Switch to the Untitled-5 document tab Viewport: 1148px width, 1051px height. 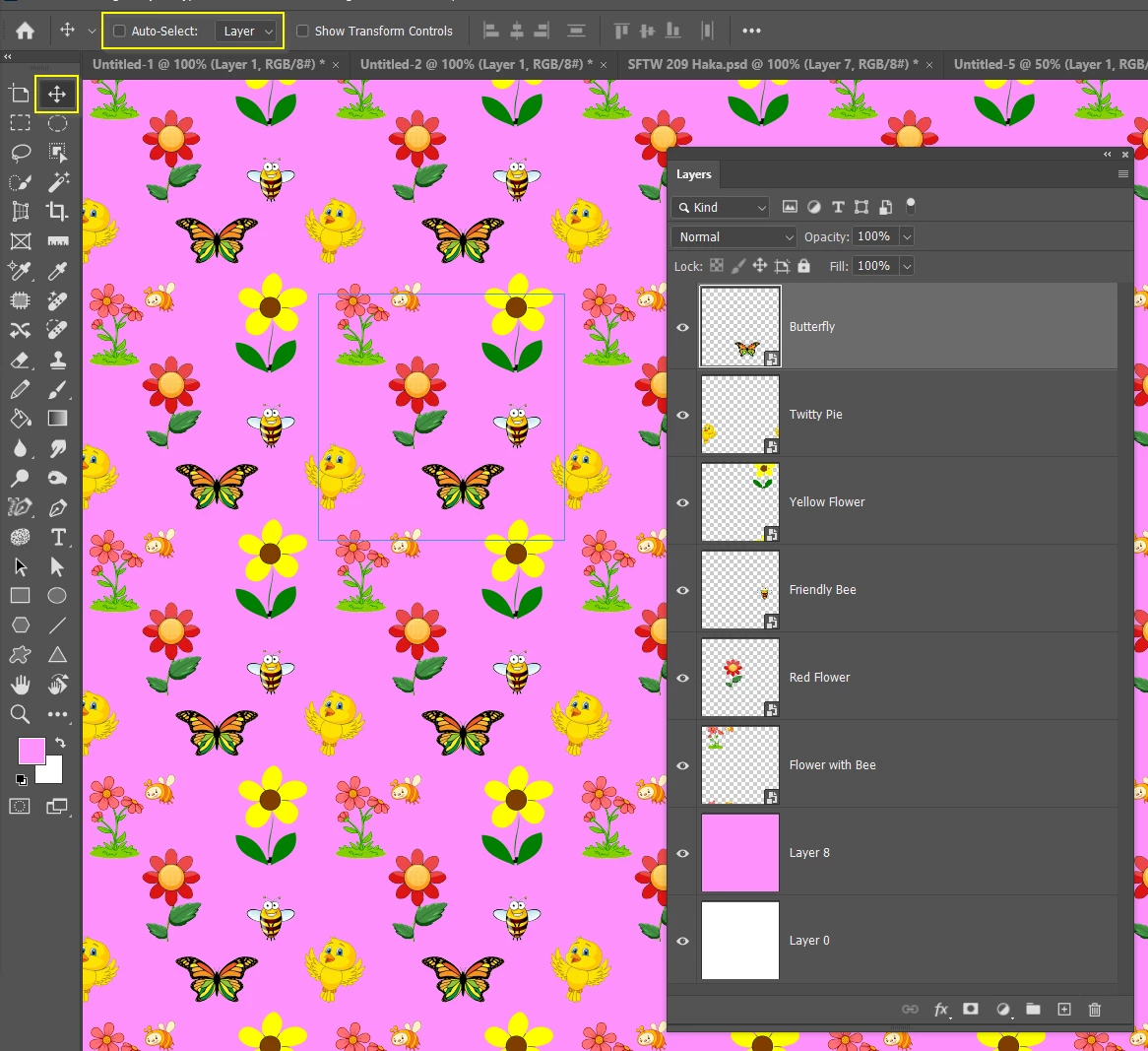(1050, 64)
